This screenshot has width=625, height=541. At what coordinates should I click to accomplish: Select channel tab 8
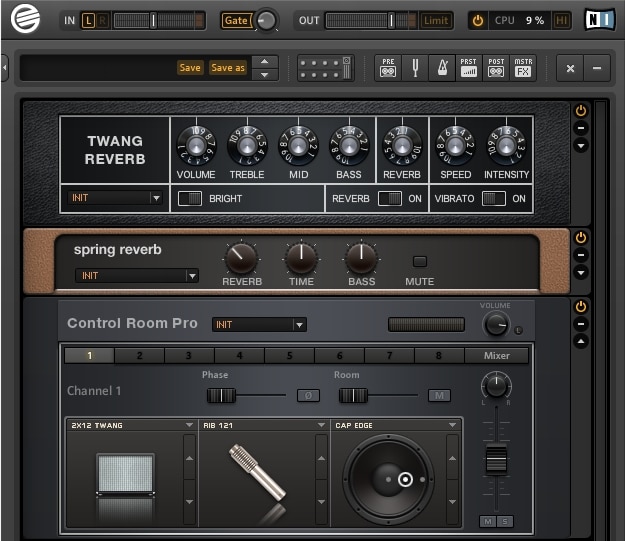[x=439, y=356]
